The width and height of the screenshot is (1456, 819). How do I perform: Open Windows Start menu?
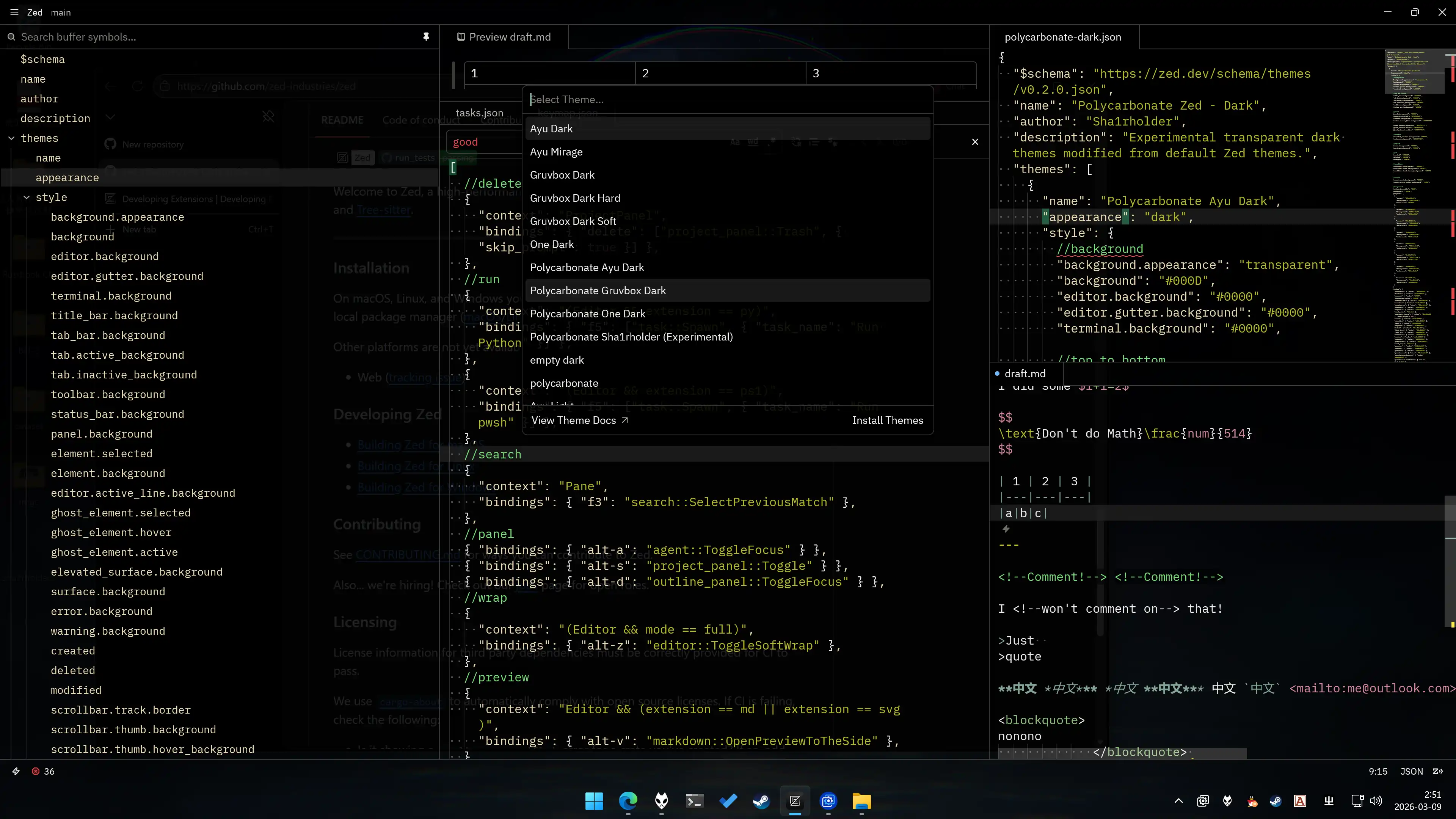(594, 801)
